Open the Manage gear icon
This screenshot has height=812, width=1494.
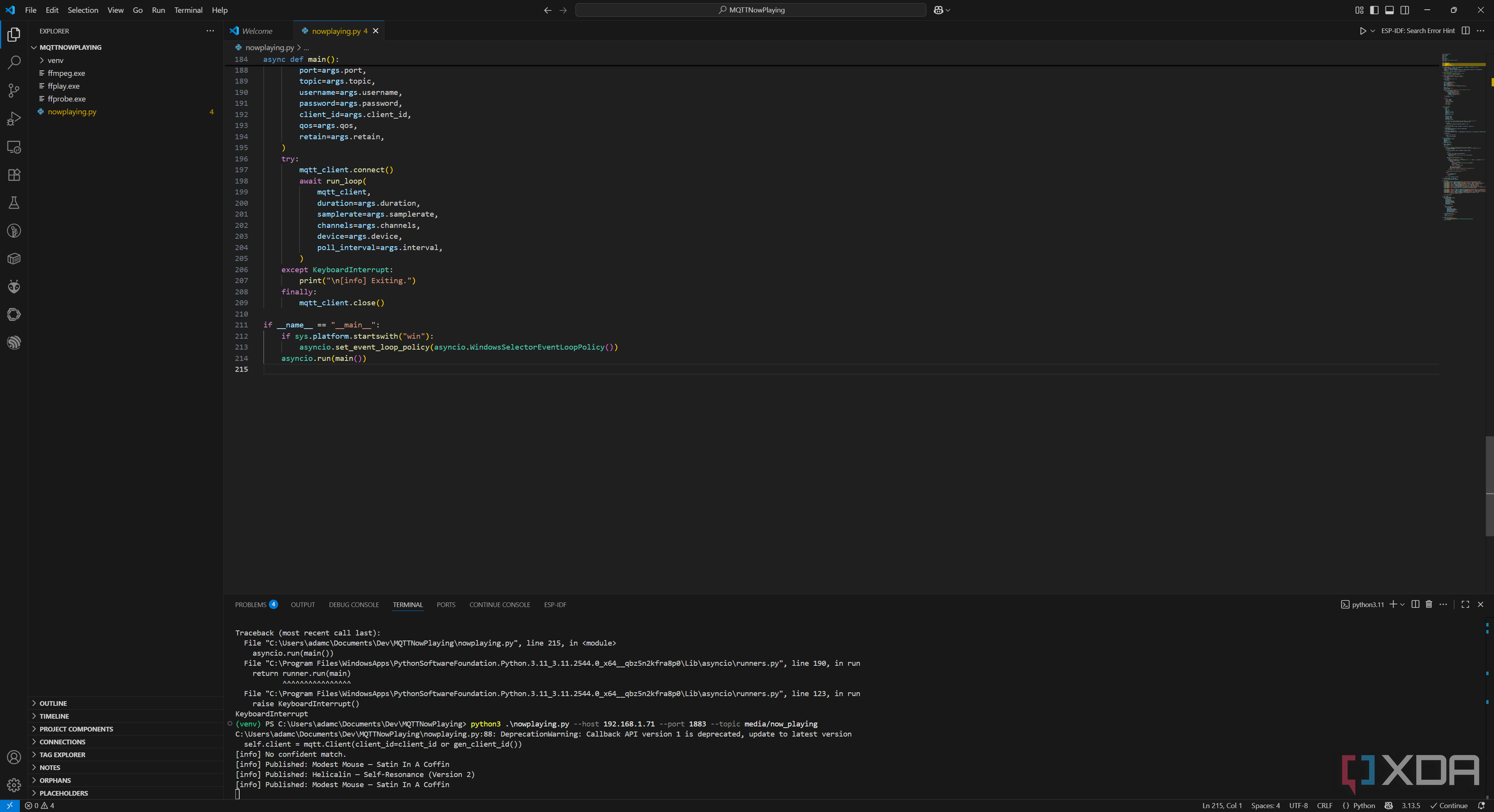(14, 785)
